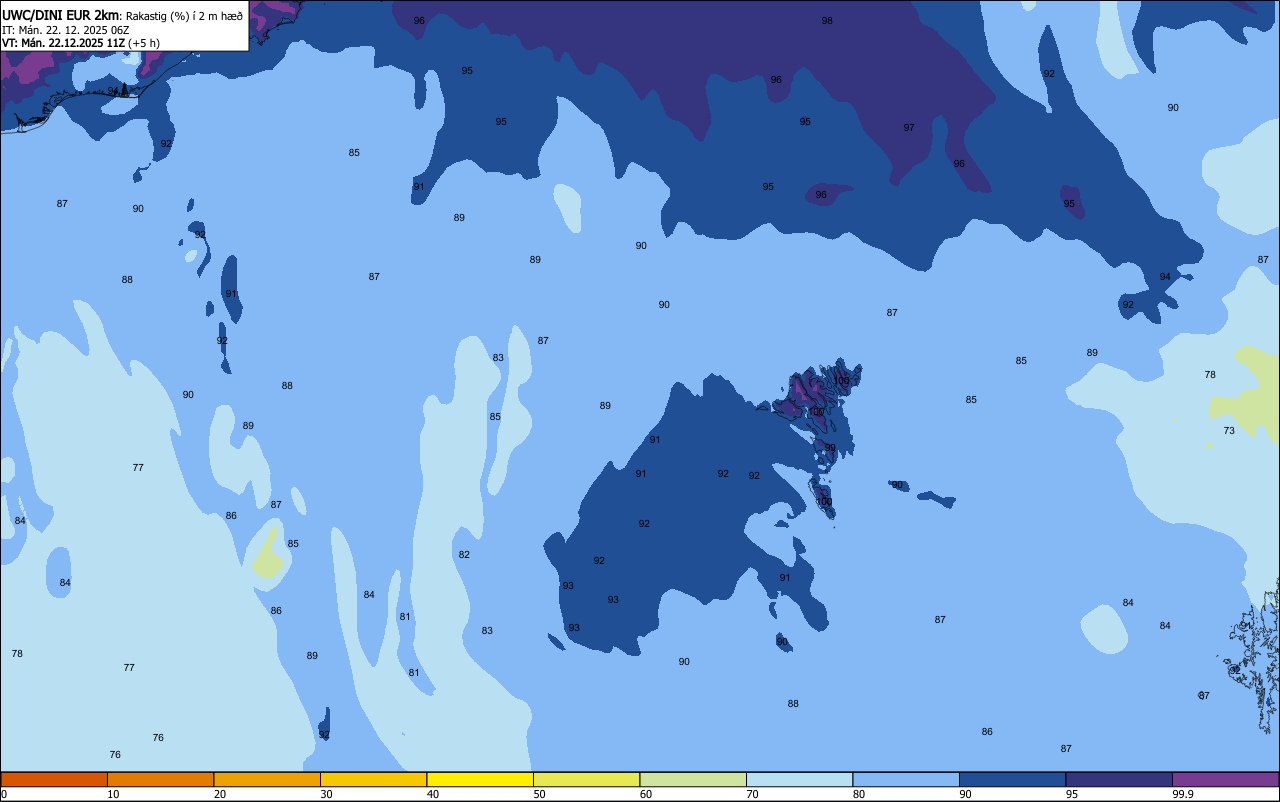
Task: Click the title text 'UWC/DINI EUR 2km'
Action: click(x=61, y=15)
